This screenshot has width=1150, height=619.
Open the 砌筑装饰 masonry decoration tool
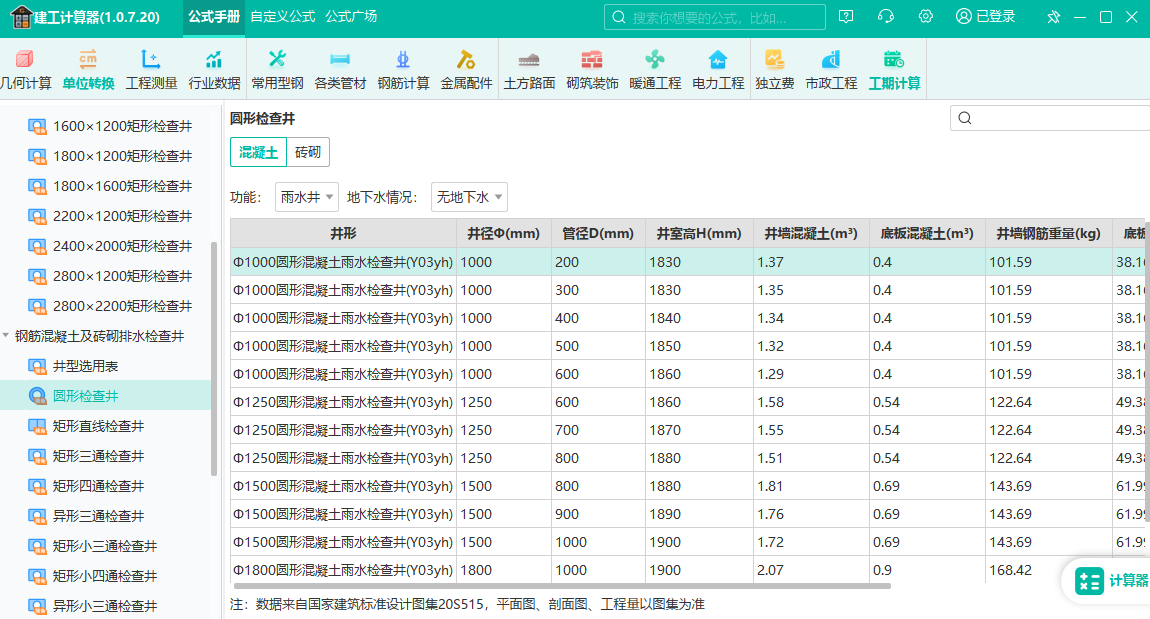click(x=592, y=70)
